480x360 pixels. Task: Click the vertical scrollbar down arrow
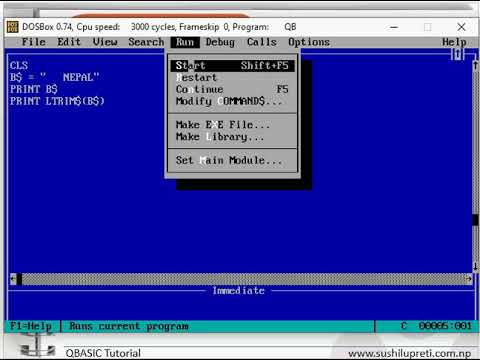pyautogui.click(x=476, y=267)
